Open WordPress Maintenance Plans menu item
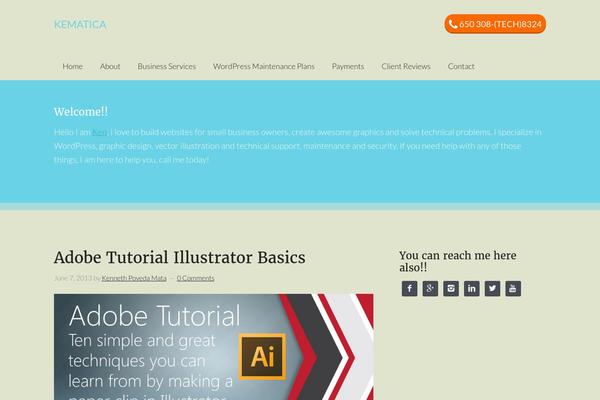The height and width of the screenshot is (400, 600). coord(264,66)
